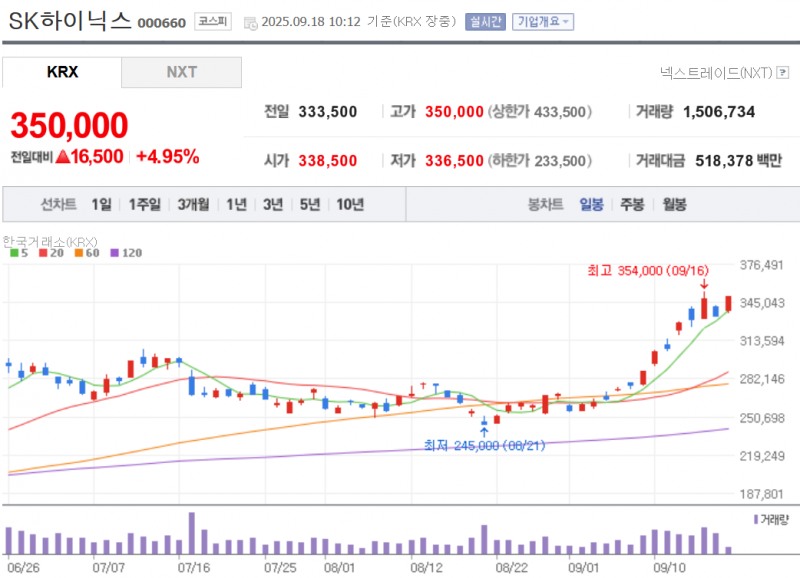Open the 기업개요 dropdown menu
The height and width of the screenshot is (578, 800).
pos(540,18)
